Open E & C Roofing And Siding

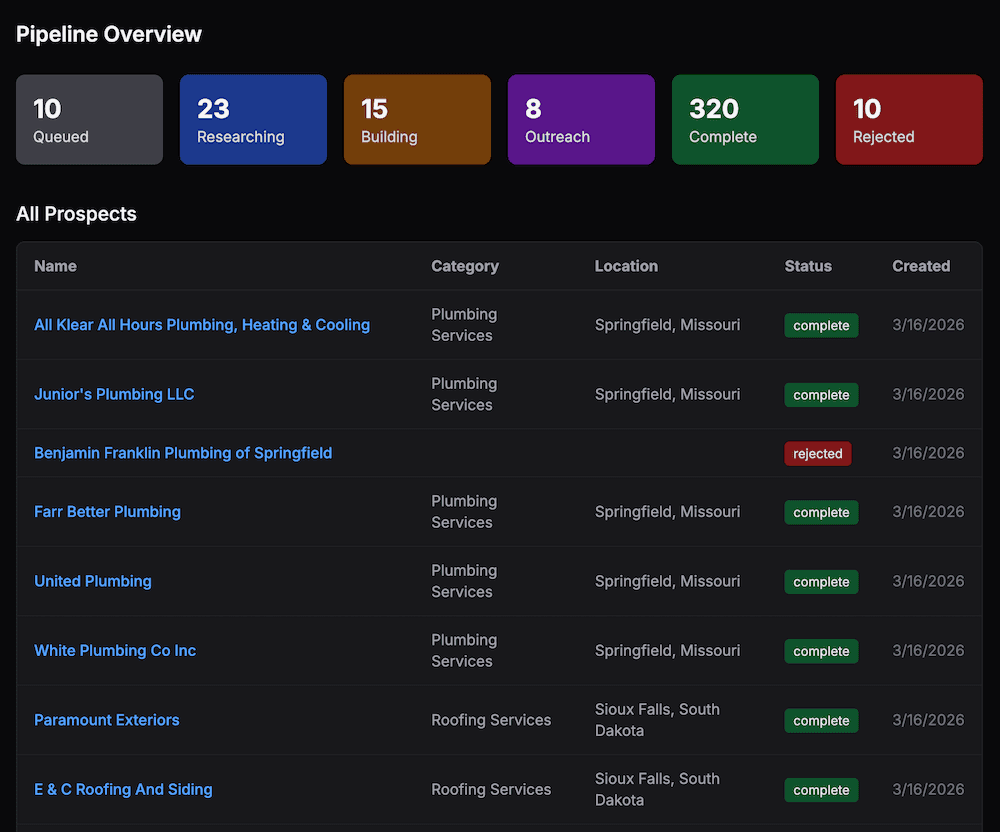coord(123,789)
